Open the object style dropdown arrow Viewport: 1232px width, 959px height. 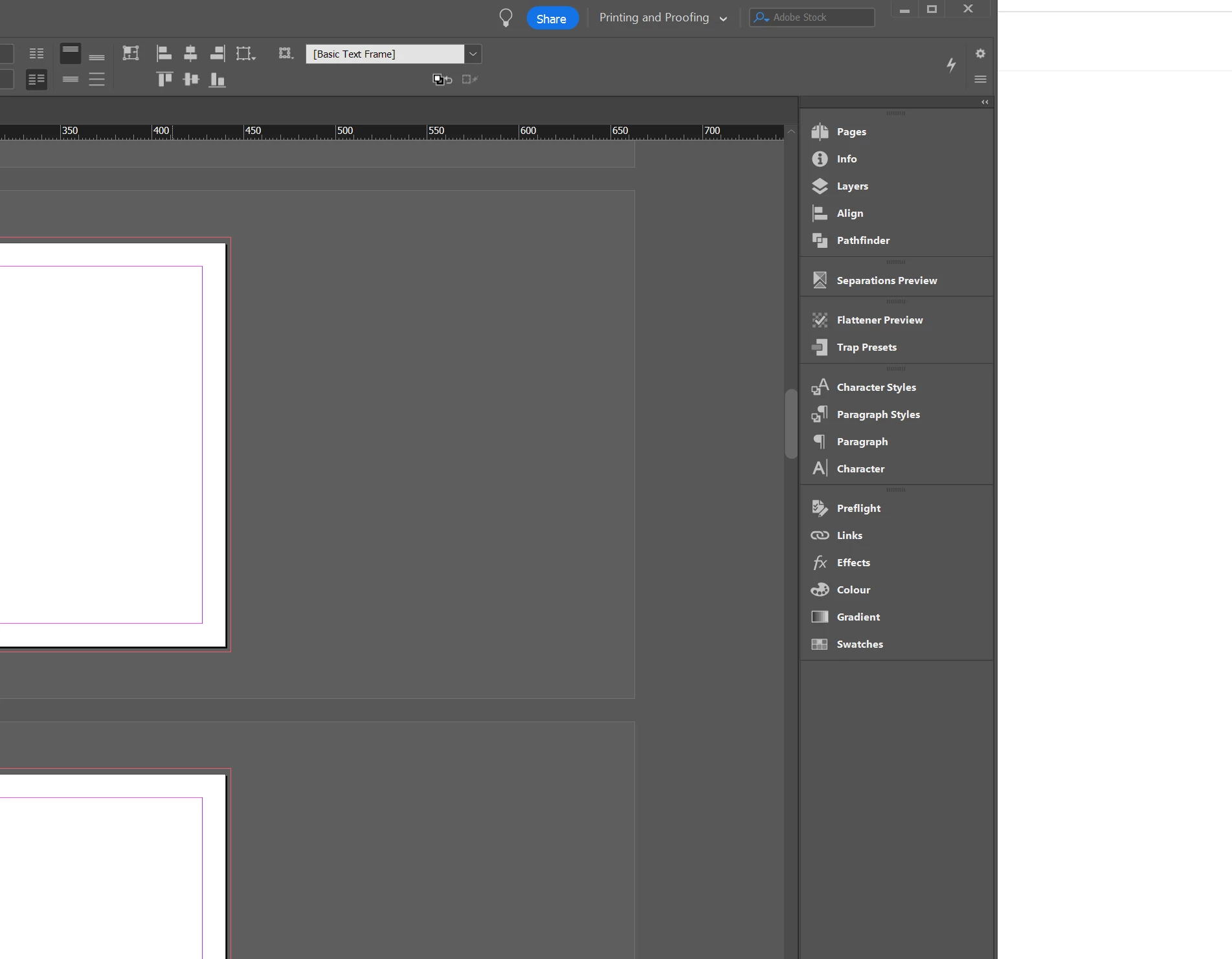tap(473, 54)
